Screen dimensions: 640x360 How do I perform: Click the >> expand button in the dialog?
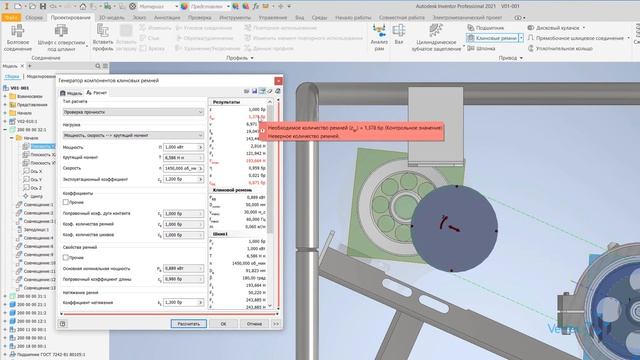click(276, 324)
